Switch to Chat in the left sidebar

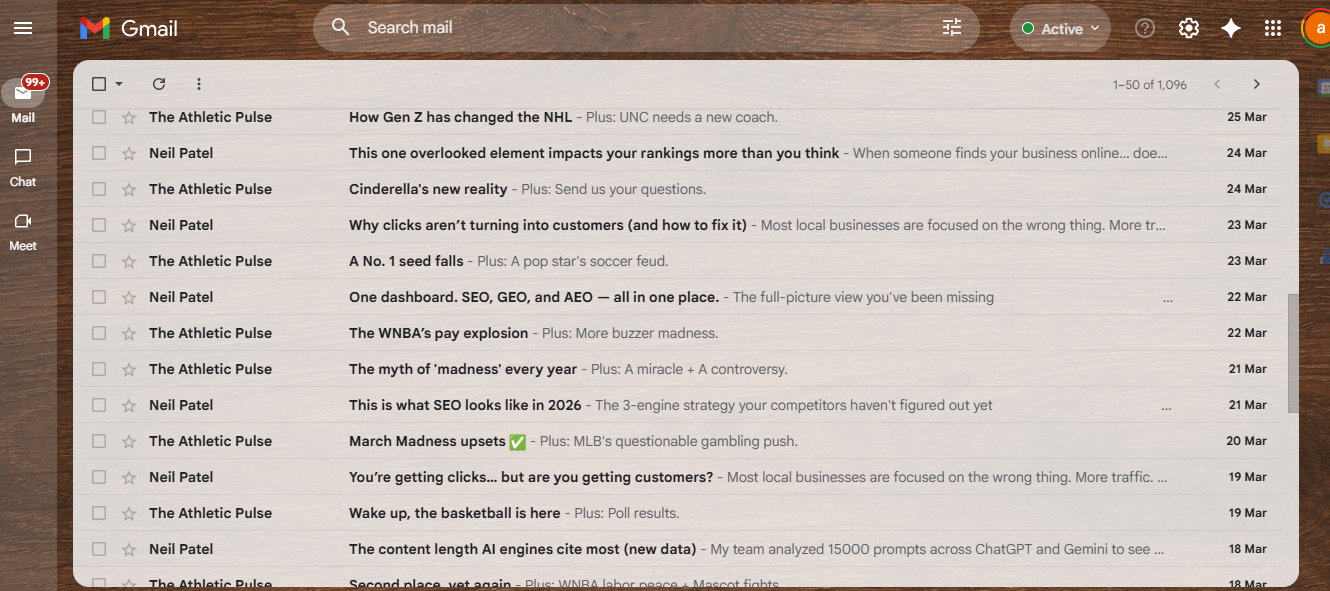coord(23,165)
